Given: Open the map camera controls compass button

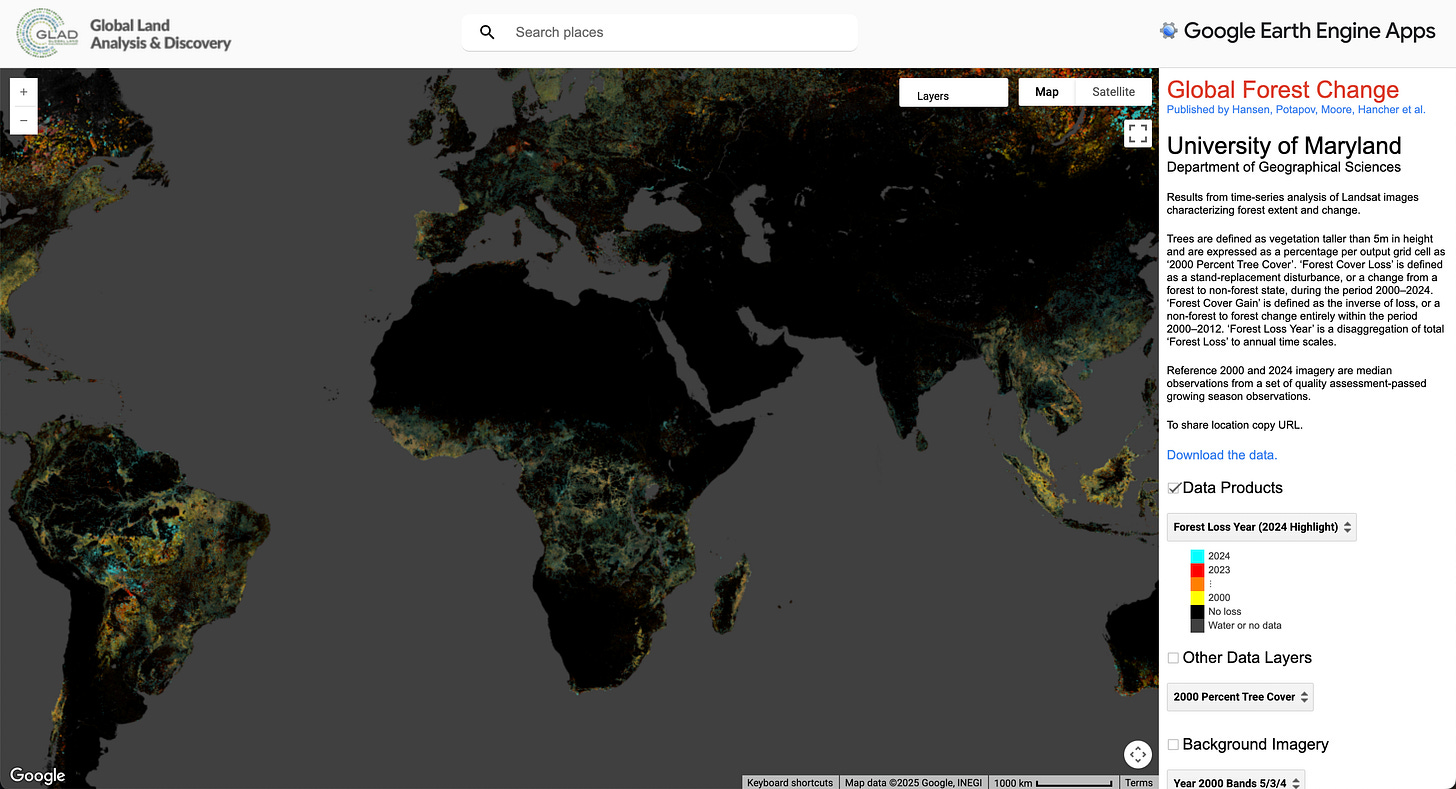Looking at the screenshot, I should pos(1137,754).
